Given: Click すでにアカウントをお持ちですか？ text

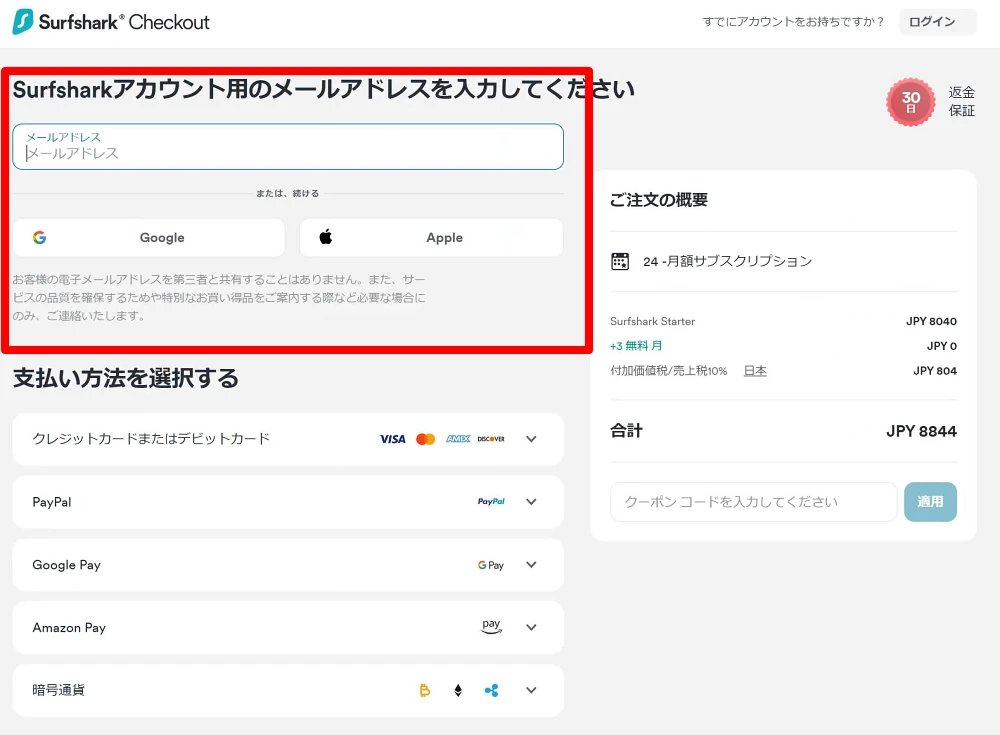Looking at the screenshot, I should click(793, 22).
